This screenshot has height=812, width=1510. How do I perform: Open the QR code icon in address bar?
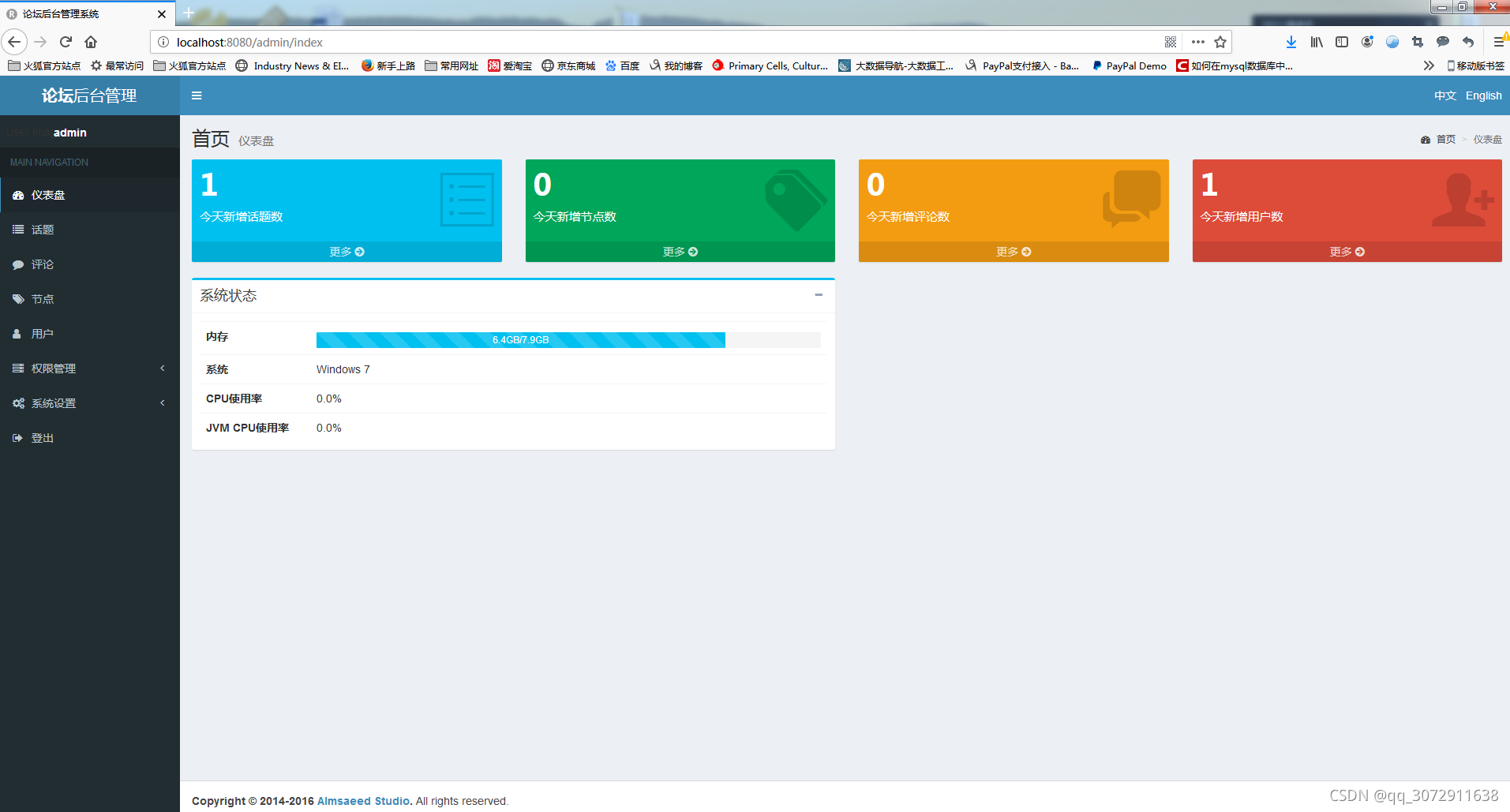coord(1171,42)
